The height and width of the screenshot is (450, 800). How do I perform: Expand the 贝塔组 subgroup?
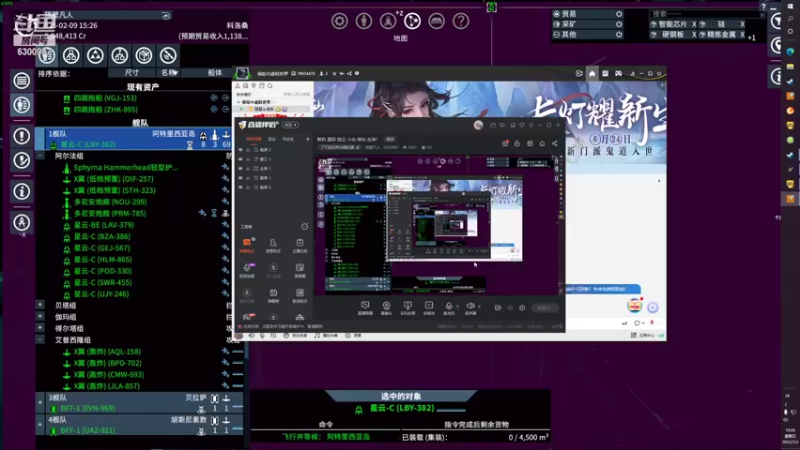[40, 305]
